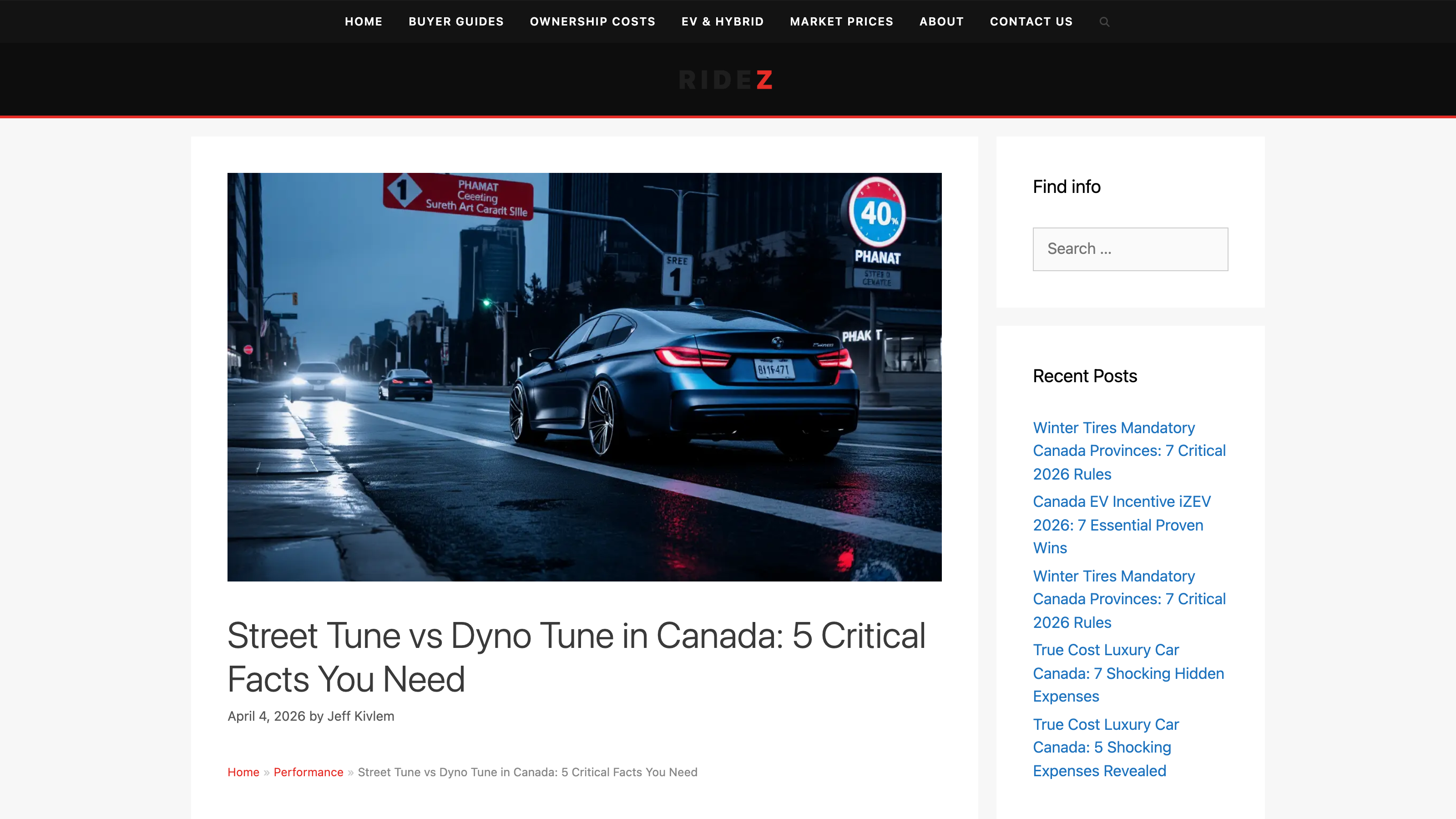This screenshot has height=819, width=1456.
Task: Click the April 4, 2026 post date
Action: (266, 716)
